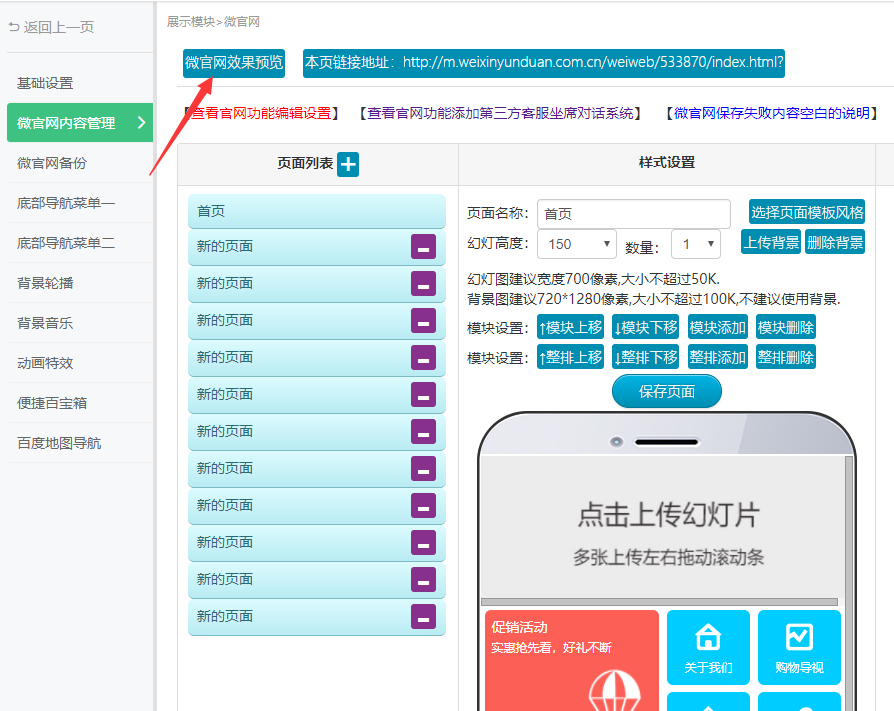Click the minus icon on the last 新的页面
This screenshot has height=711, width=894.
pos(423,617)
